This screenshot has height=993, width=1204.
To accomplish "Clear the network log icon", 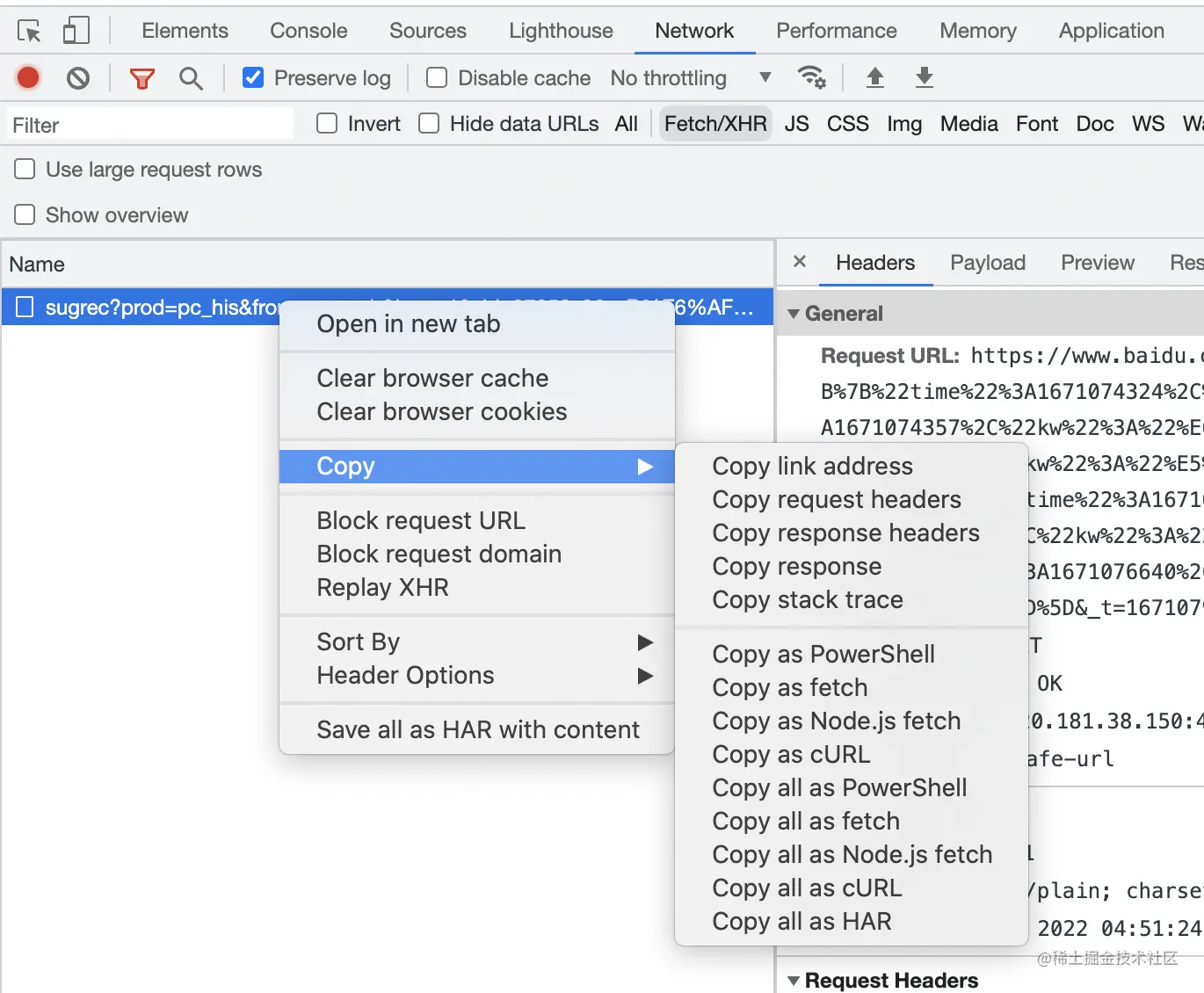I will coord(78,78).
